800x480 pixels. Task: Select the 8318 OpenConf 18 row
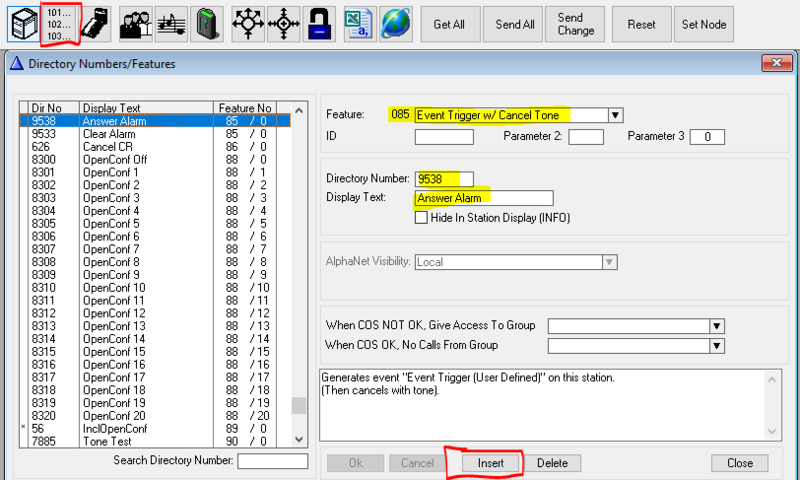pos(156,390)
